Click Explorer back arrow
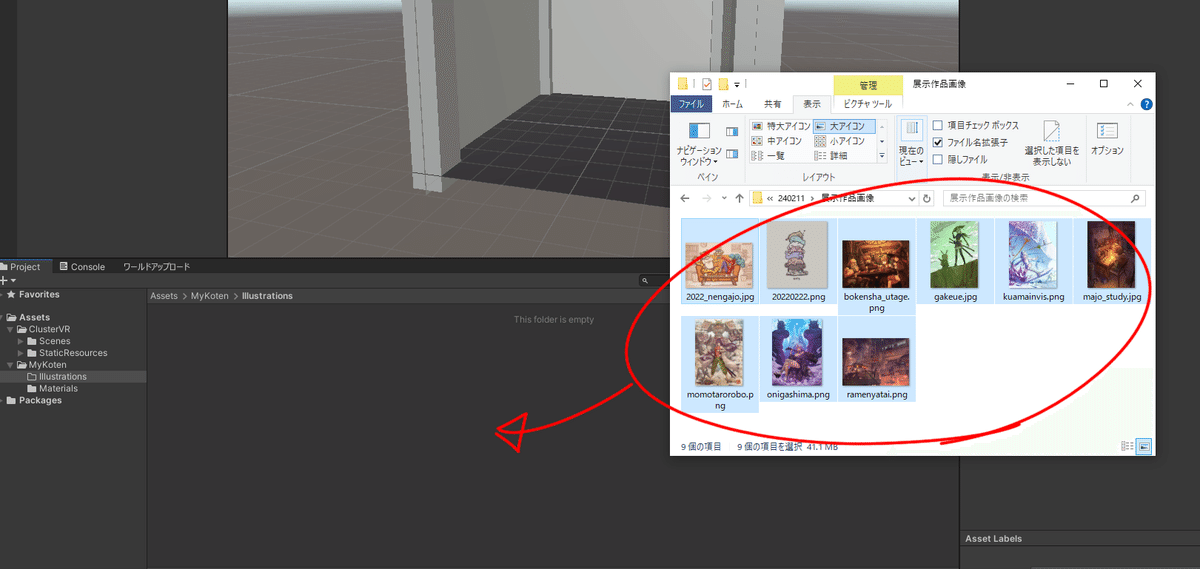 point(685,198)
